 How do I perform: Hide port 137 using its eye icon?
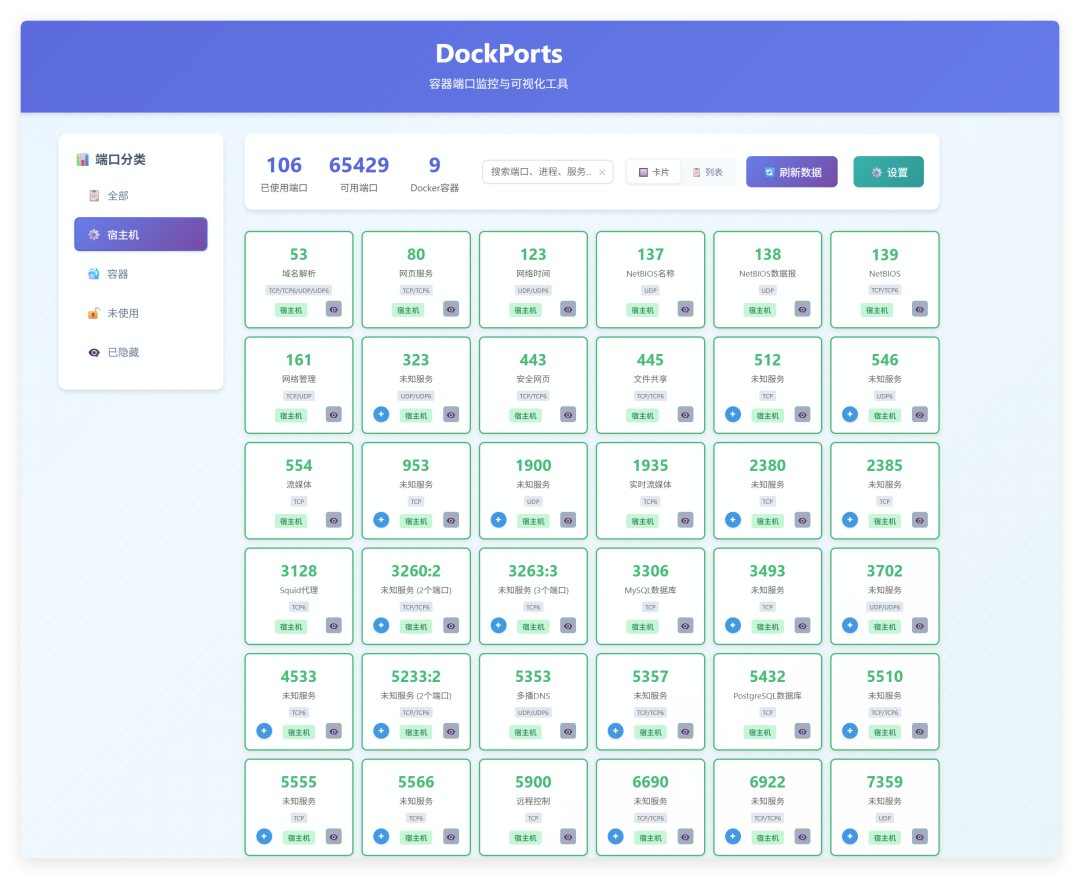click(x=685, y=309)
